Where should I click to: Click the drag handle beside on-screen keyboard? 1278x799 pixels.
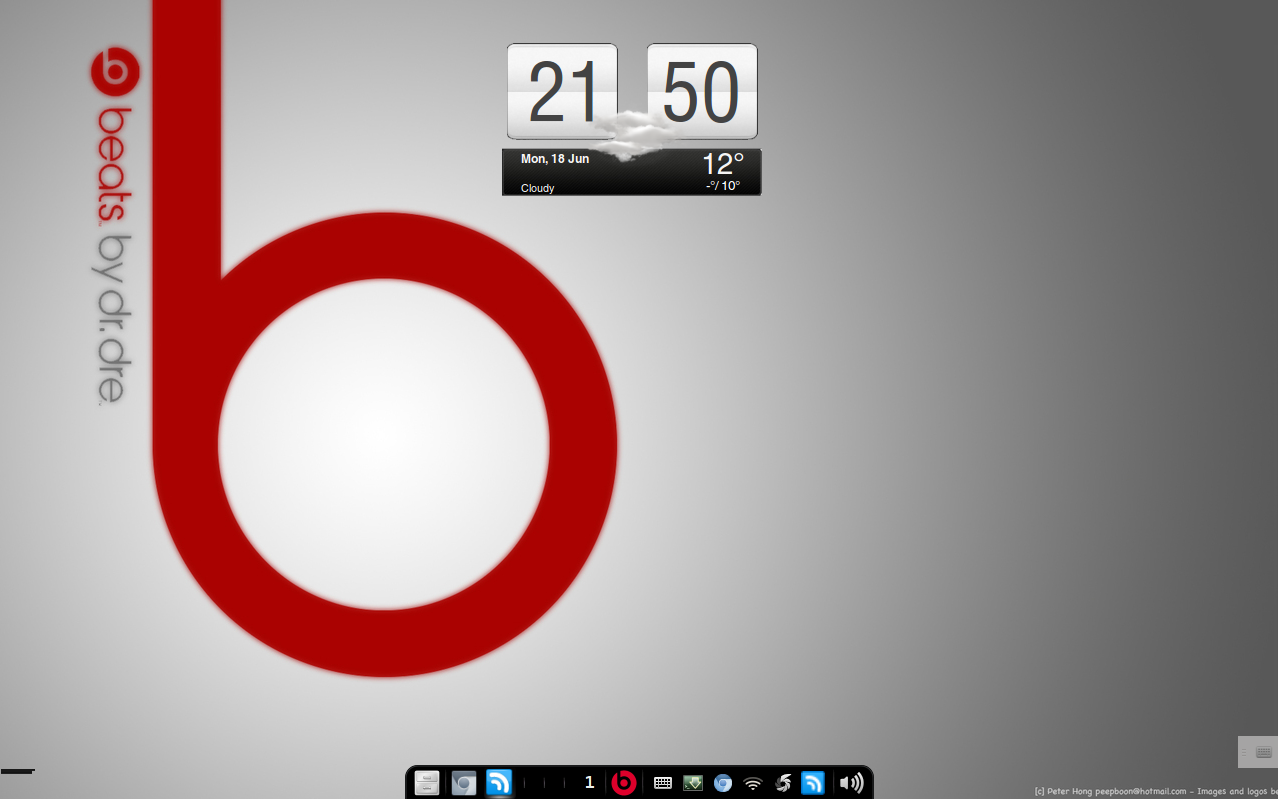pos(1244,752)
